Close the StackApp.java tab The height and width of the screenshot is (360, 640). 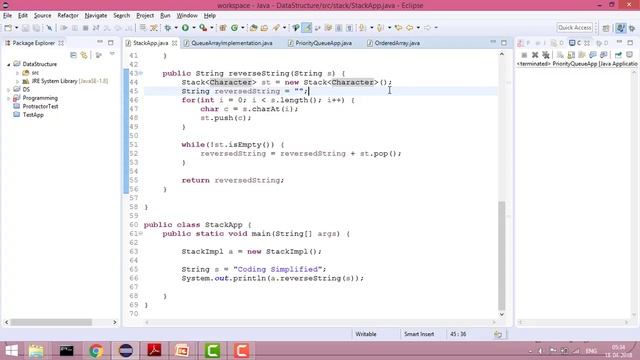pyautogui.click(x=174, y=43)
